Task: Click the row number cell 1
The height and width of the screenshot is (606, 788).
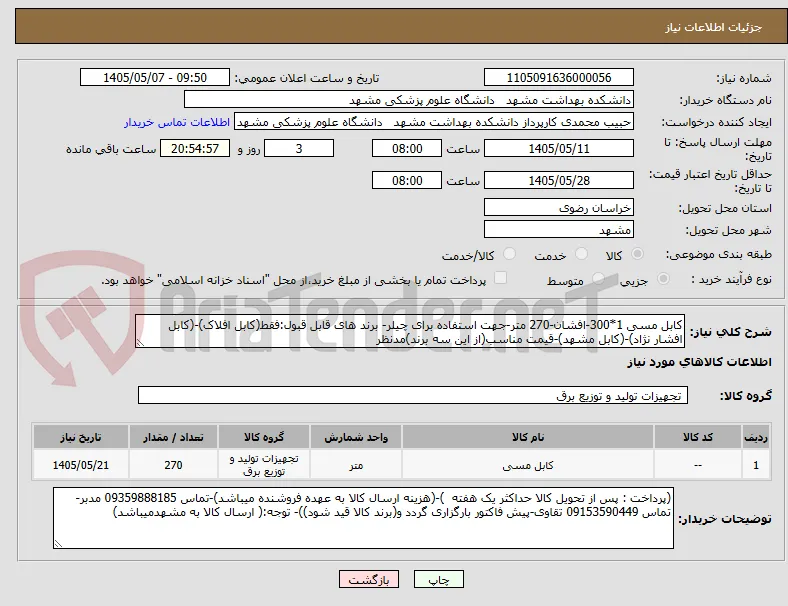Action: [755, 465]
